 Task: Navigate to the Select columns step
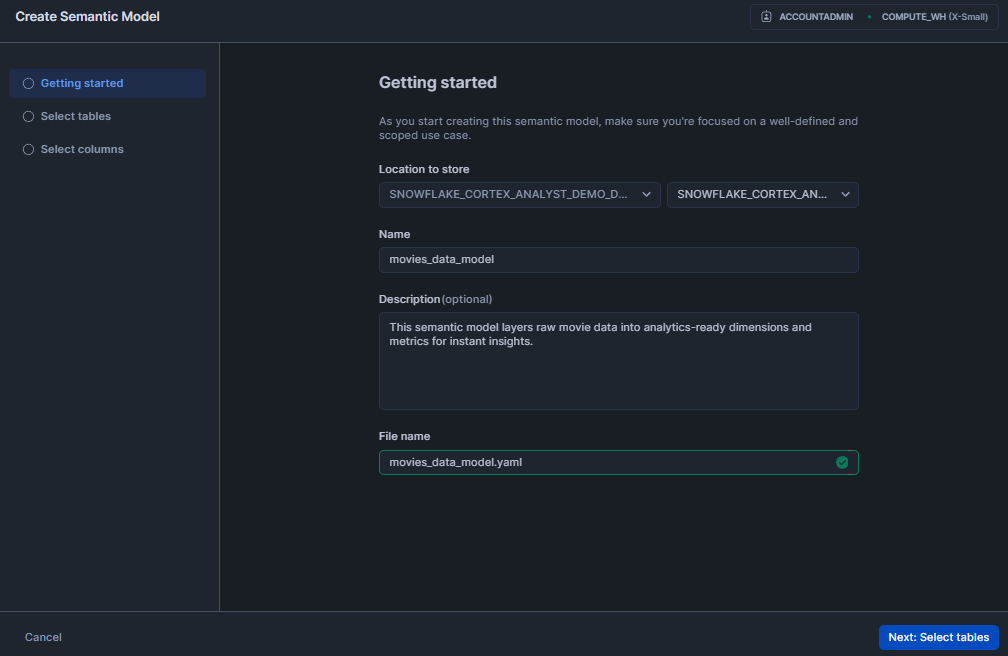pyautogui.click(x=82, y=148)
